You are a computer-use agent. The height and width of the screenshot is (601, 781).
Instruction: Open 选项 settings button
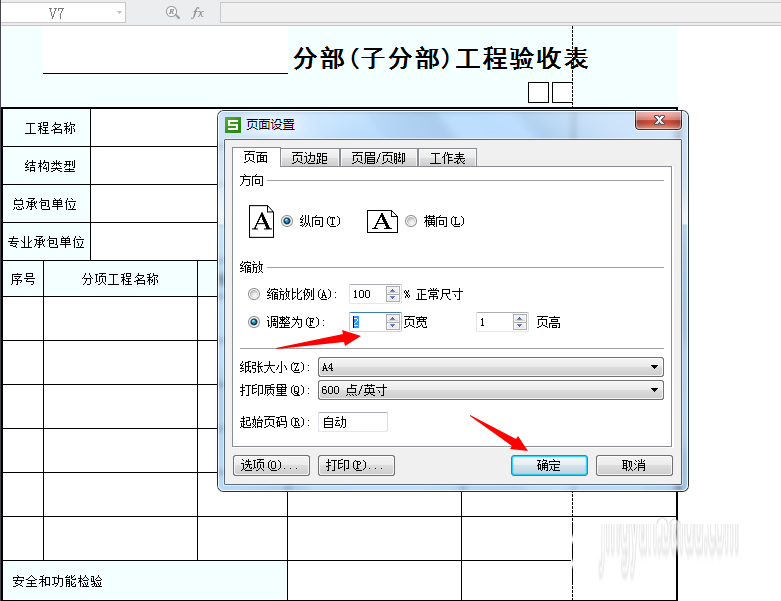(x=270, y=465)
